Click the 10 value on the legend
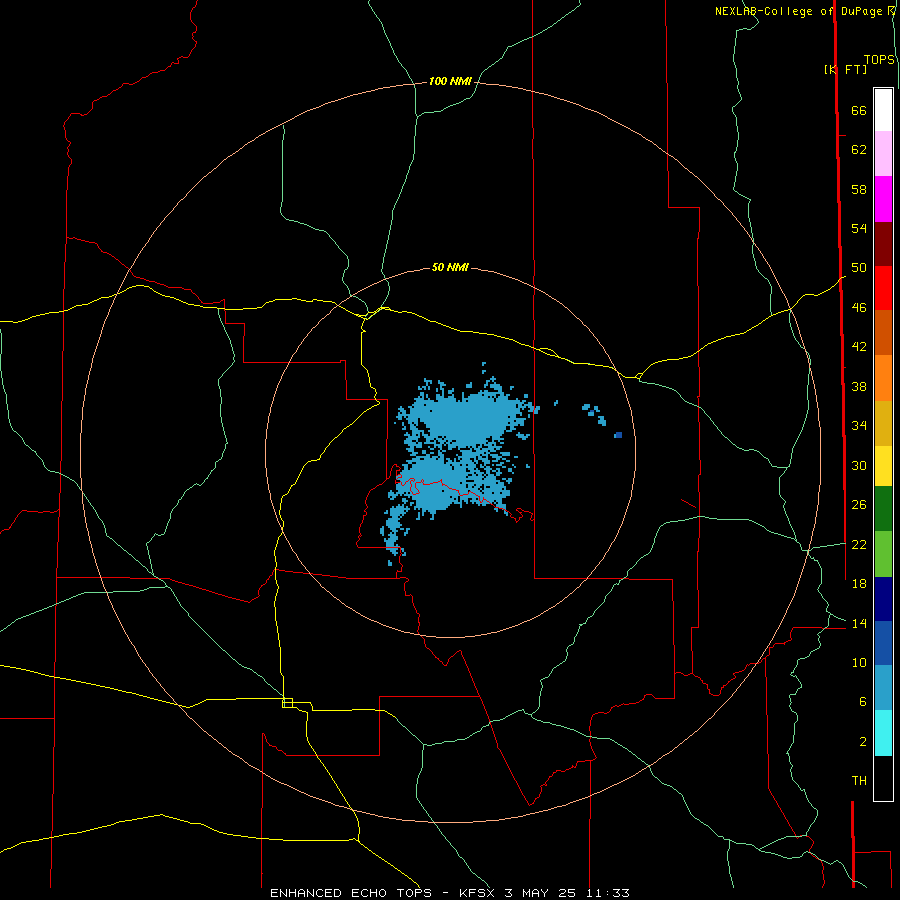This screenshot has height=900, width=900. [859, 663]
